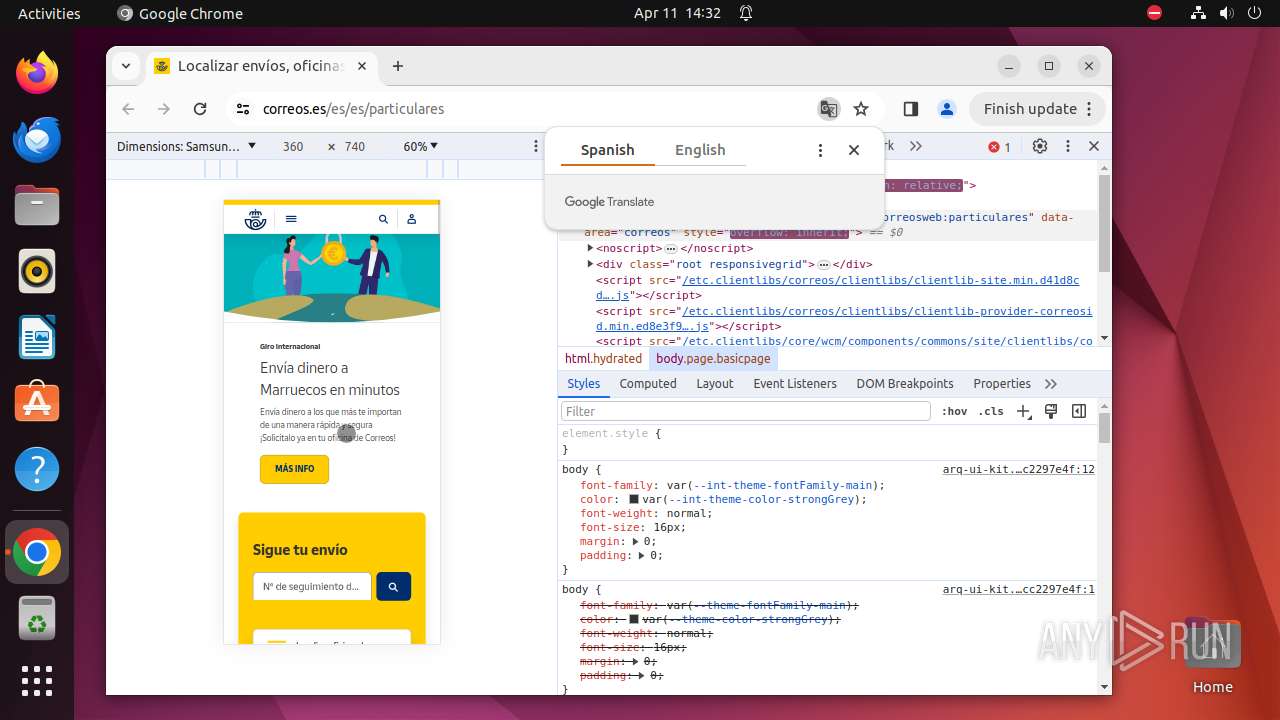The width and height of the screenshot is (1280, 720).
Task: Add a new style rule
Action: (1023, 411)
